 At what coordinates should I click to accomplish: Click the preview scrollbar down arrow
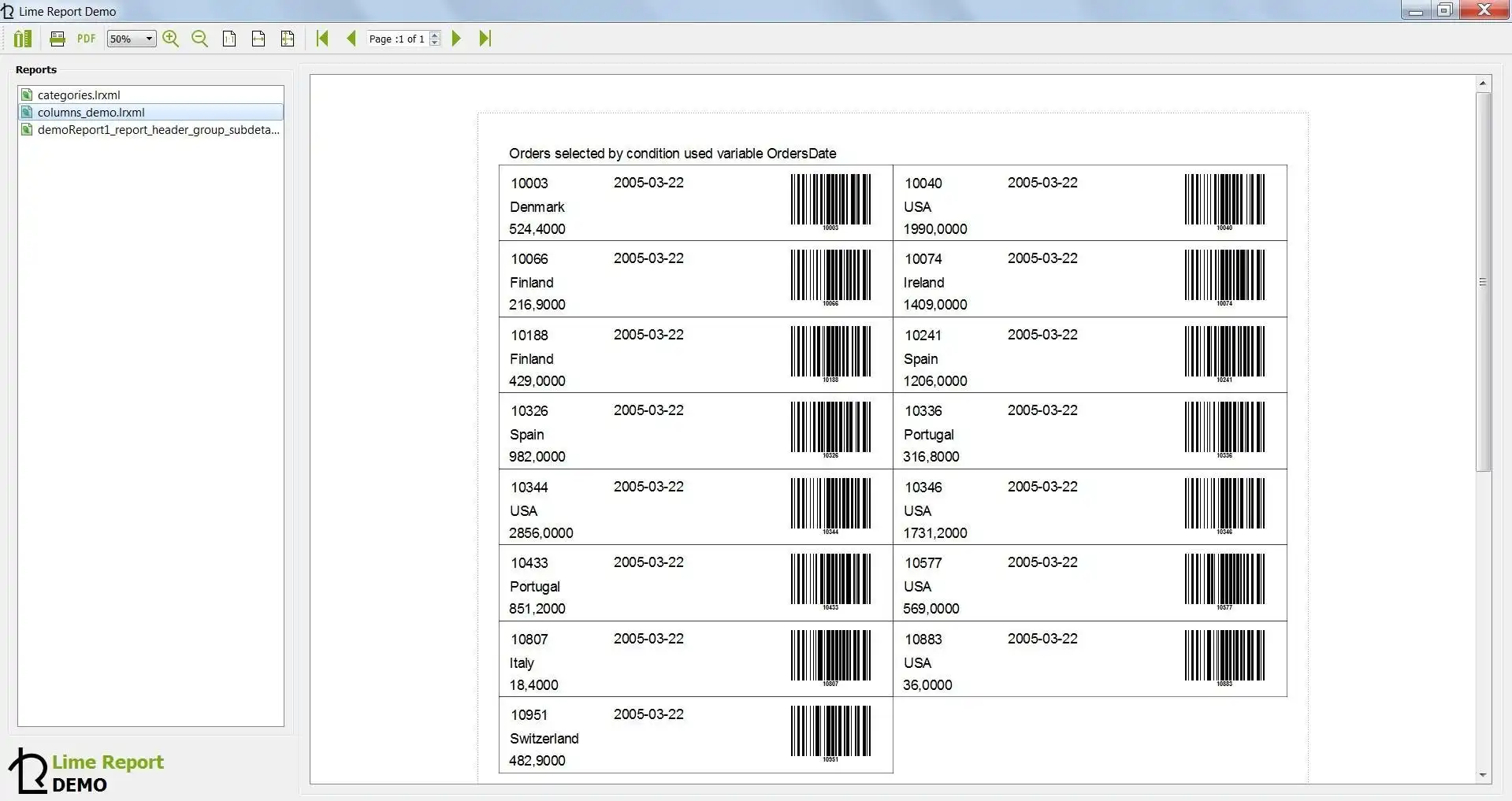[1483, 775]
